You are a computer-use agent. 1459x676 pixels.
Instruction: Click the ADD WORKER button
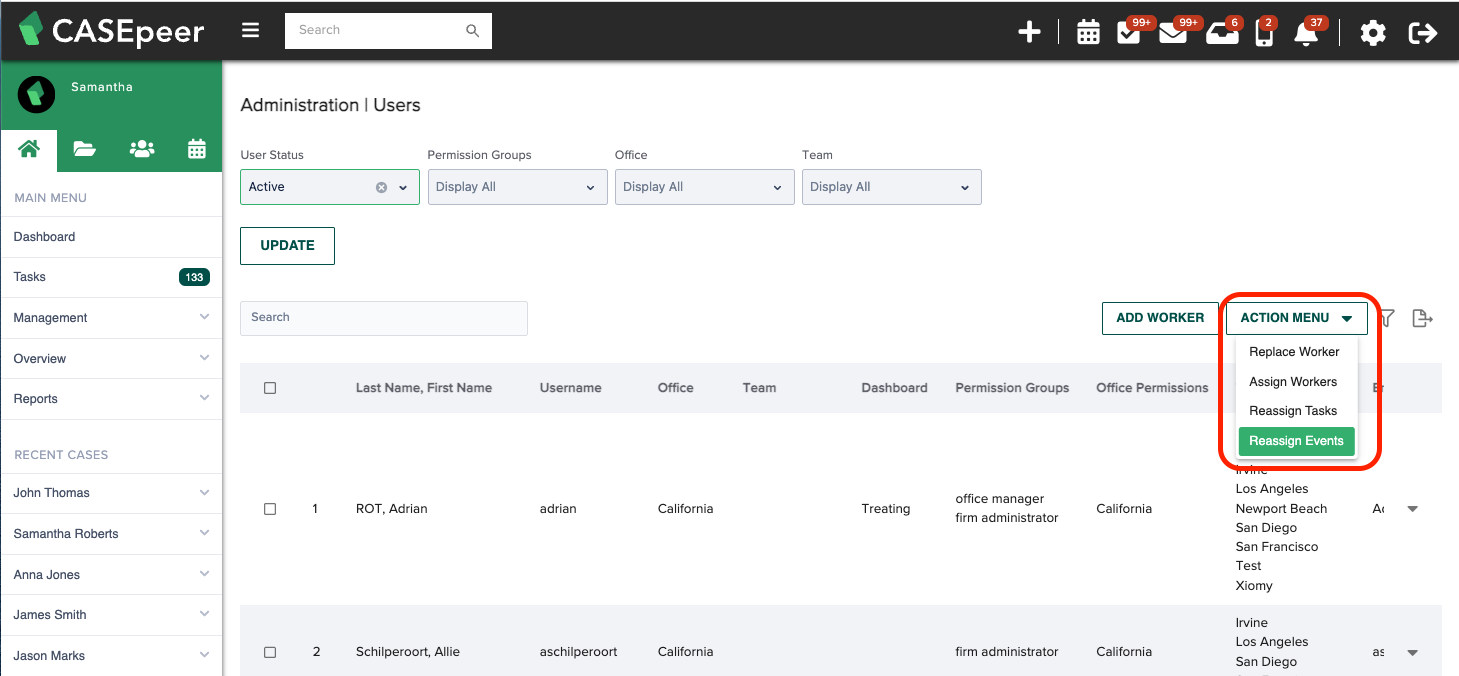coord(1160,318)
